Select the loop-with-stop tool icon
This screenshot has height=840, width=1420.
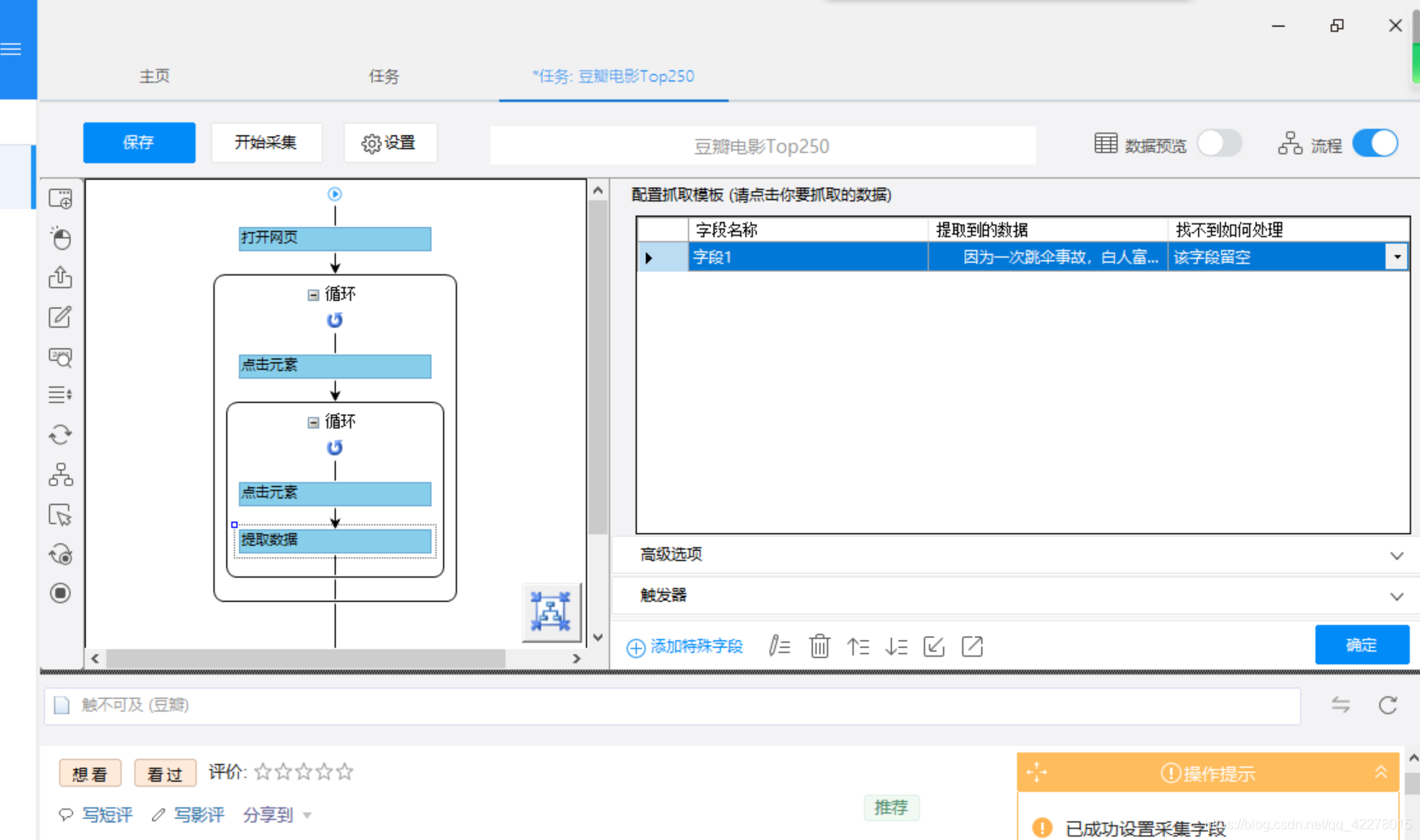click(60, 554)
